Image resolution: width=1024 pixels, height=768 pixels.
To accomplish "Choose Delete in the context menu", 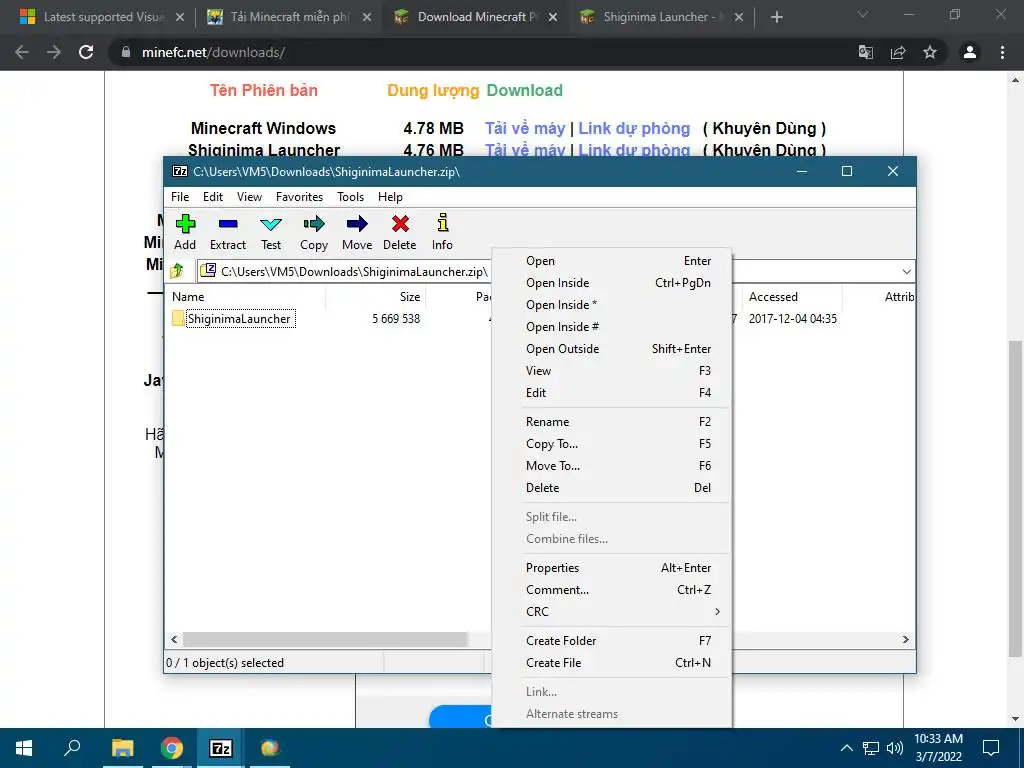I will [611, 488].
